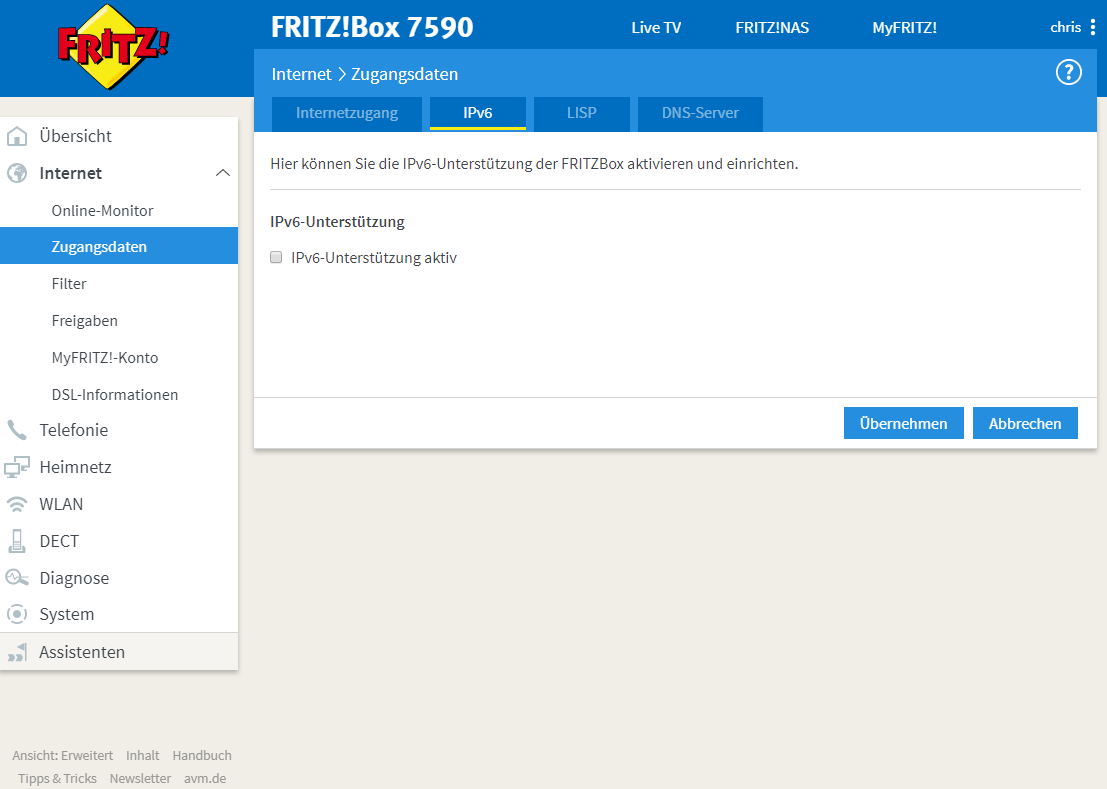Select the IPv6 tab
Viewport: 1107px width, 789px height.
[478, 114]
